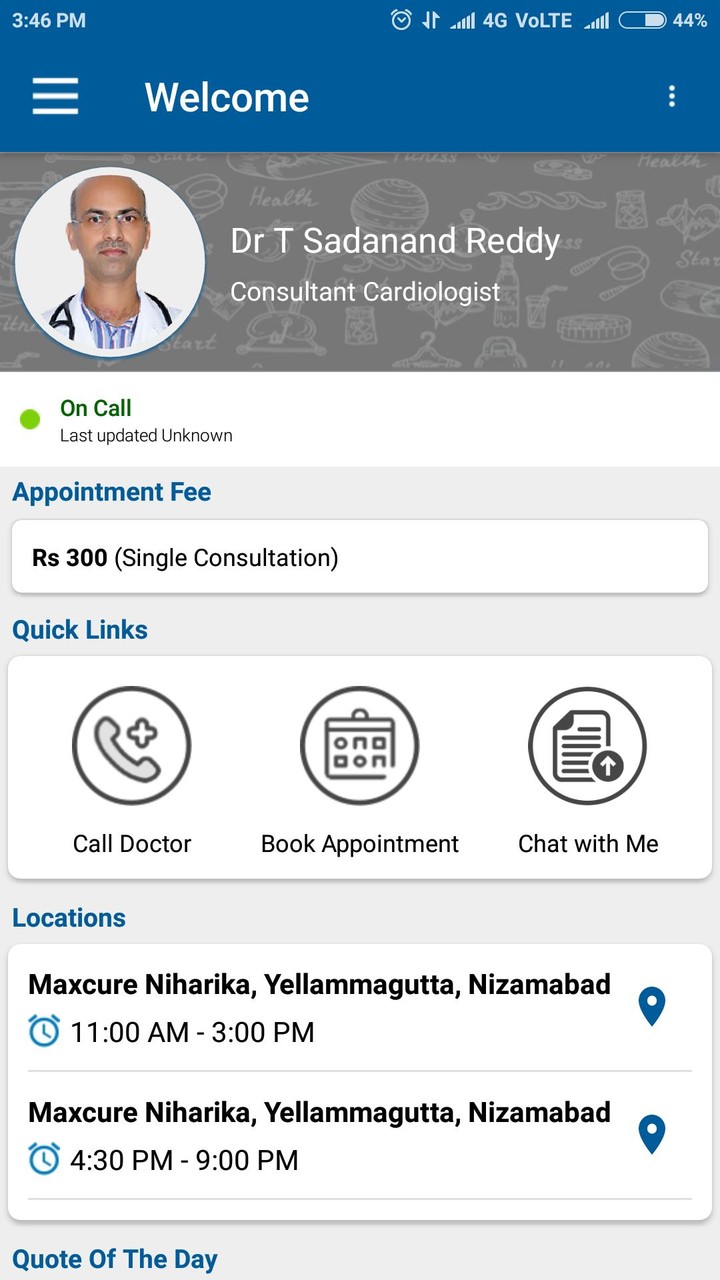Tap alarm clock icon beside 4:30 PM timing
The height and width of the screenshot is (1280, 720).
click(x=44, y=1159)
